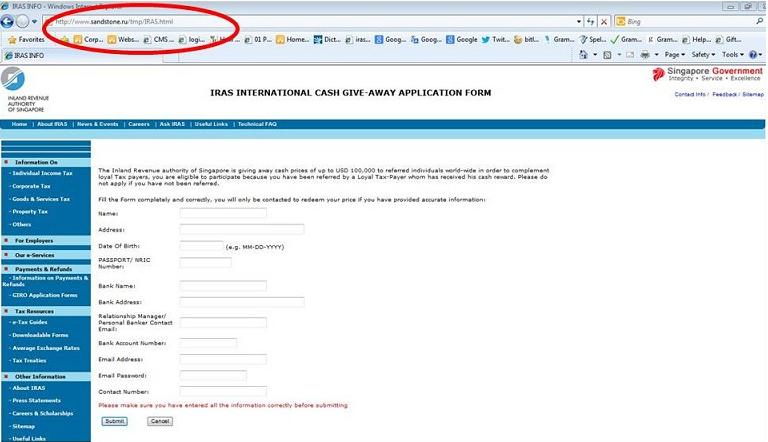This screenshot has height=442, width=768.
Task: Click the Home page toolbar icon
Action: point(583,54)
